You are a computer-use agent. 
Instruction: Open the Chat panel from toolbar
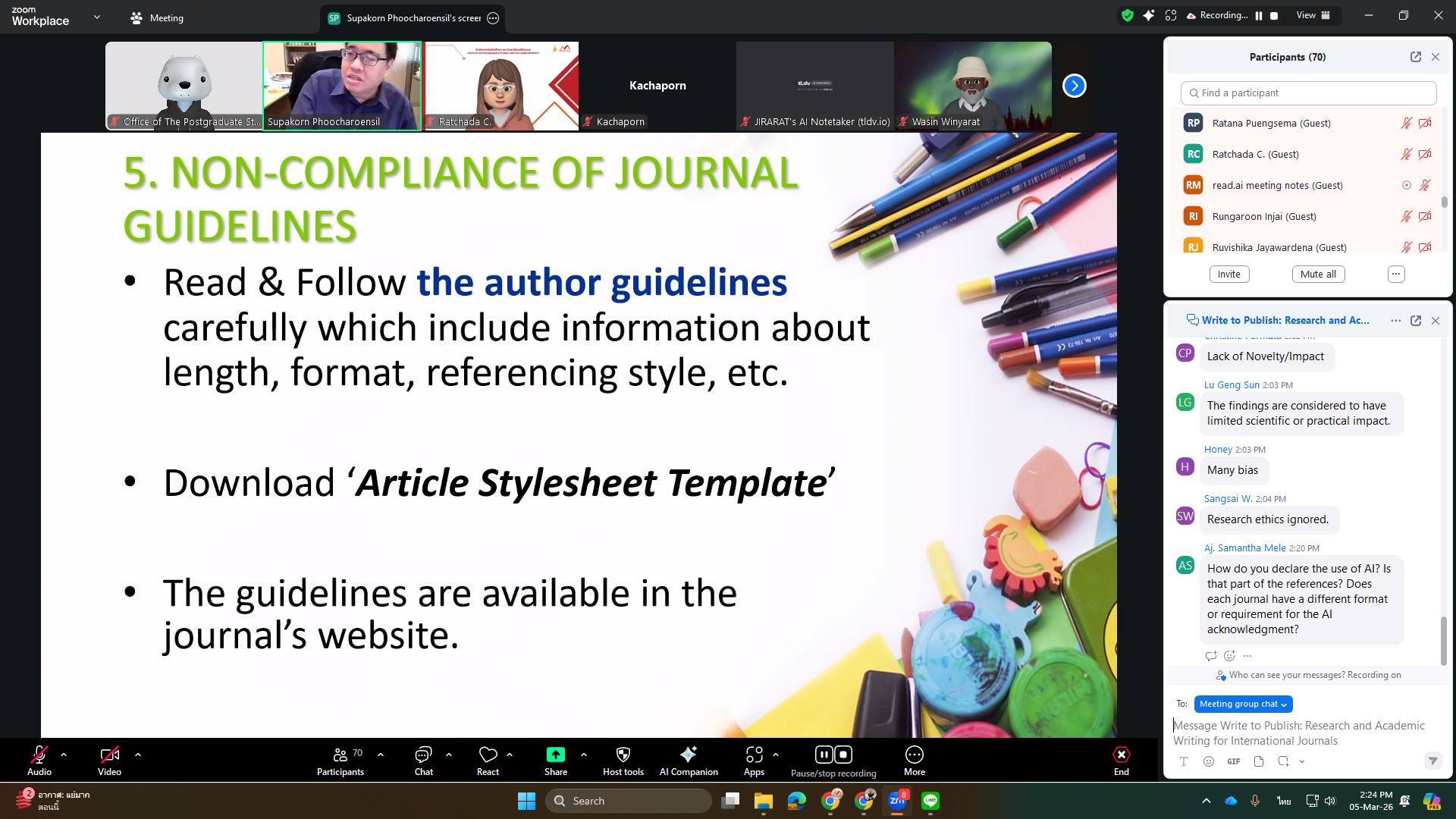(x=423, y=755)
